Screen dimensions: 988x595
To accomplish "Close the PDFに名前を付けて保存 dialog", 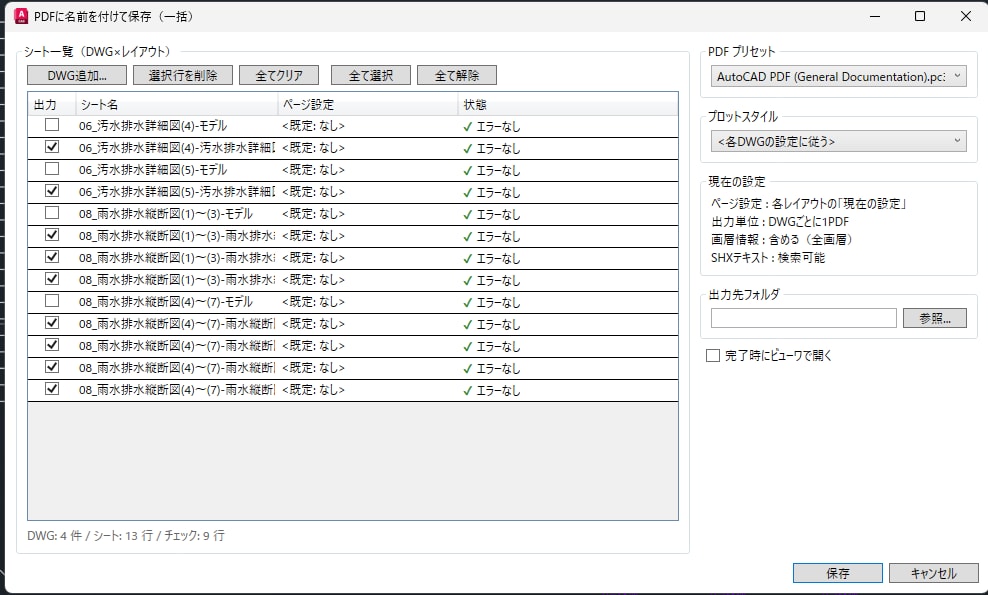I will pos(965,16).
